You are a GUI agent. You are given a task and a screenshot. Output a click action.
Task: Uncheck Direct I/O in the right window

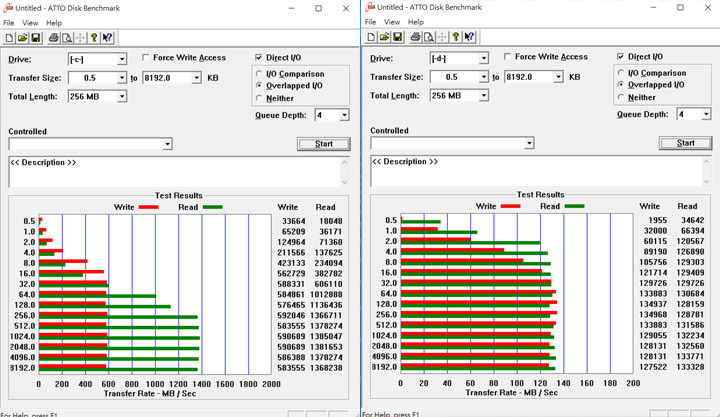click(622, 57)
